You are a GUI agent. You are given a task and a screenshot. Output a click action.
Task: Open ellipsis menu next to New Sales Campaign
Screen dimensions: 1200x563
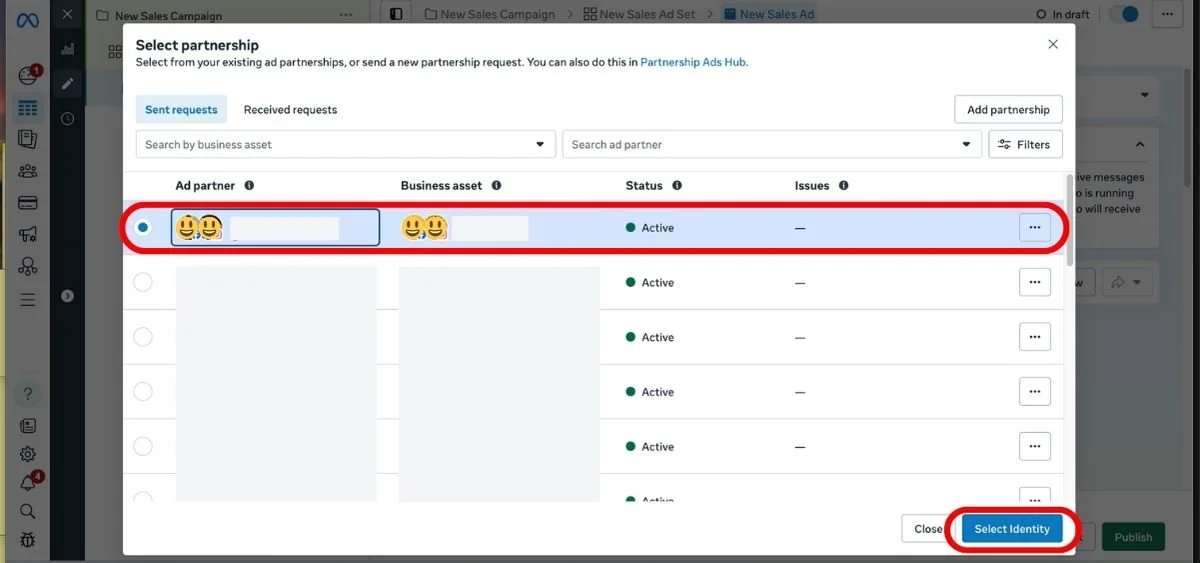tap(346, 15)
